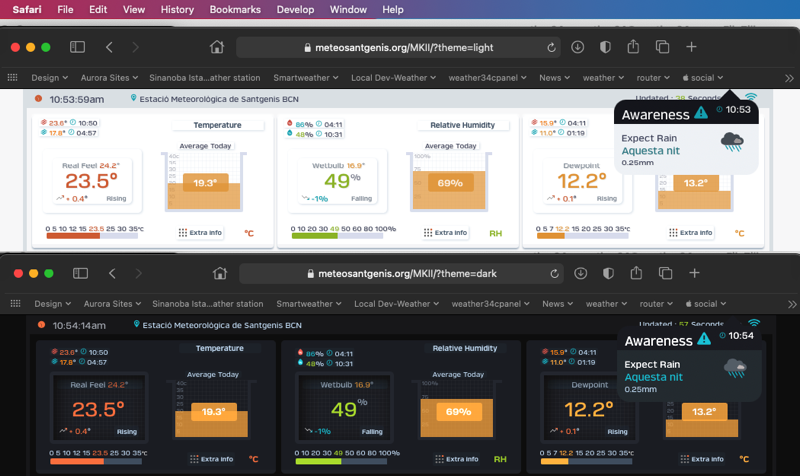Open the Develop menu
Screen dimensions: 800x476
pyautogui.click(x=295, y=9)
